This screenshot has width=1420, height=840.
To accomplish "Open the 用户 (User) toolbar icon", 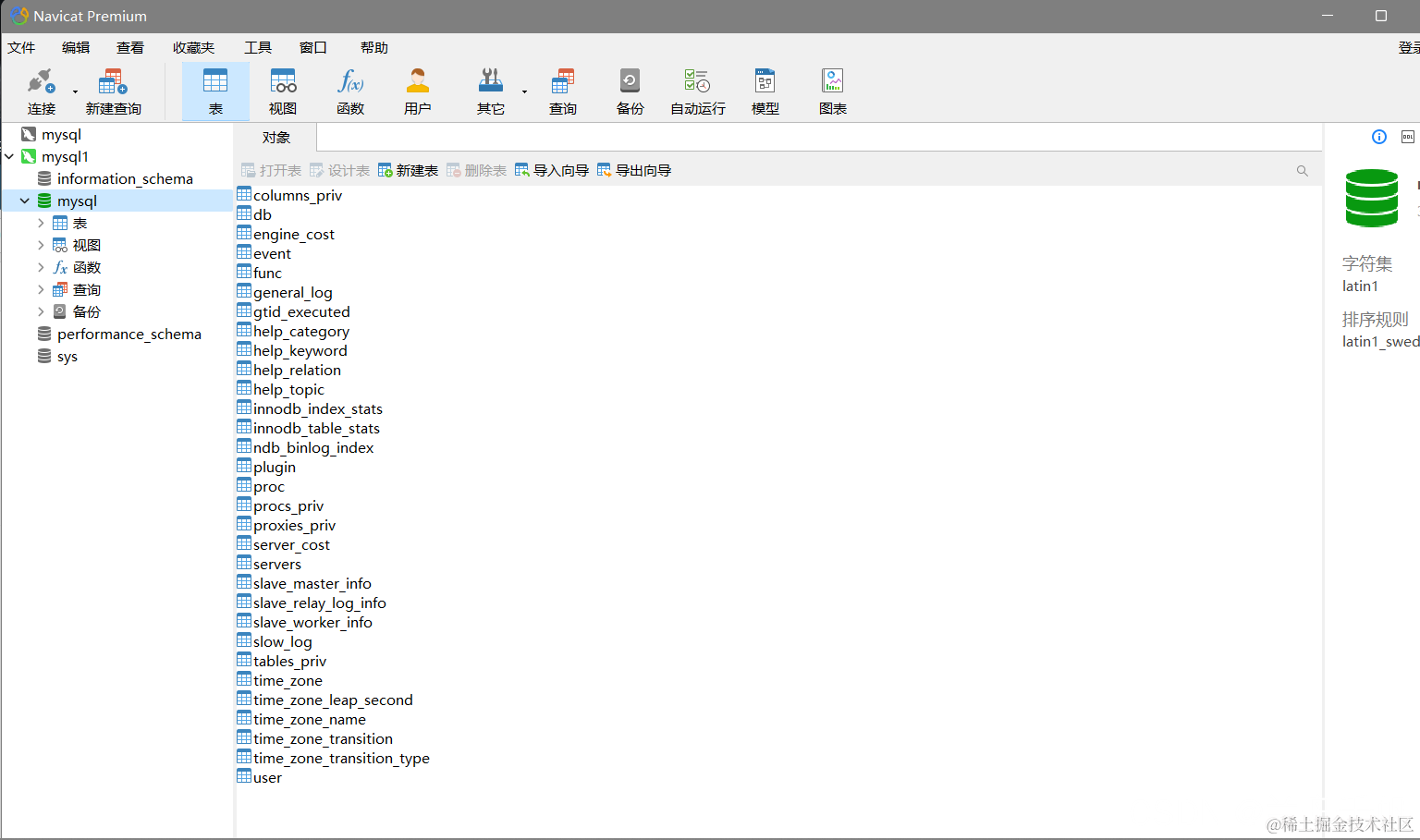I will pos(418,91).
